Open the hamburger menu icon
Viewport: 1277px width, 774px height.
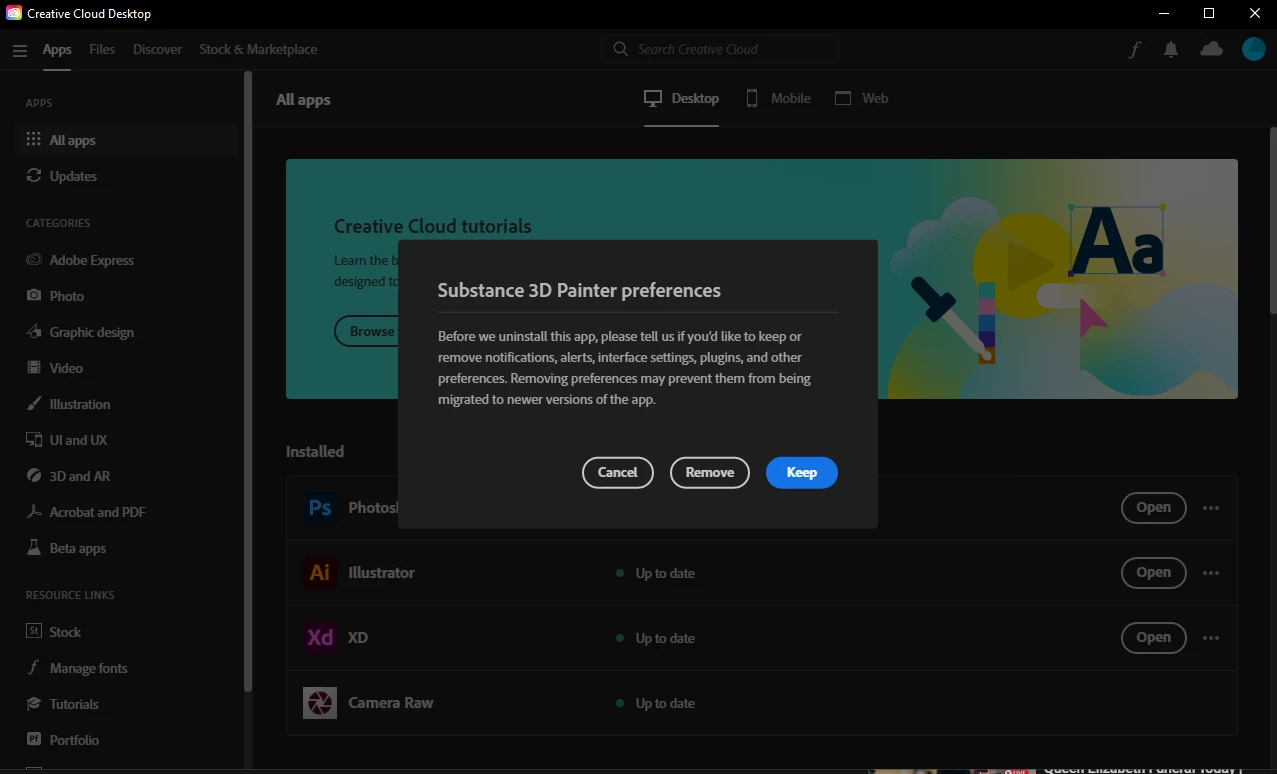coord(20,50)
